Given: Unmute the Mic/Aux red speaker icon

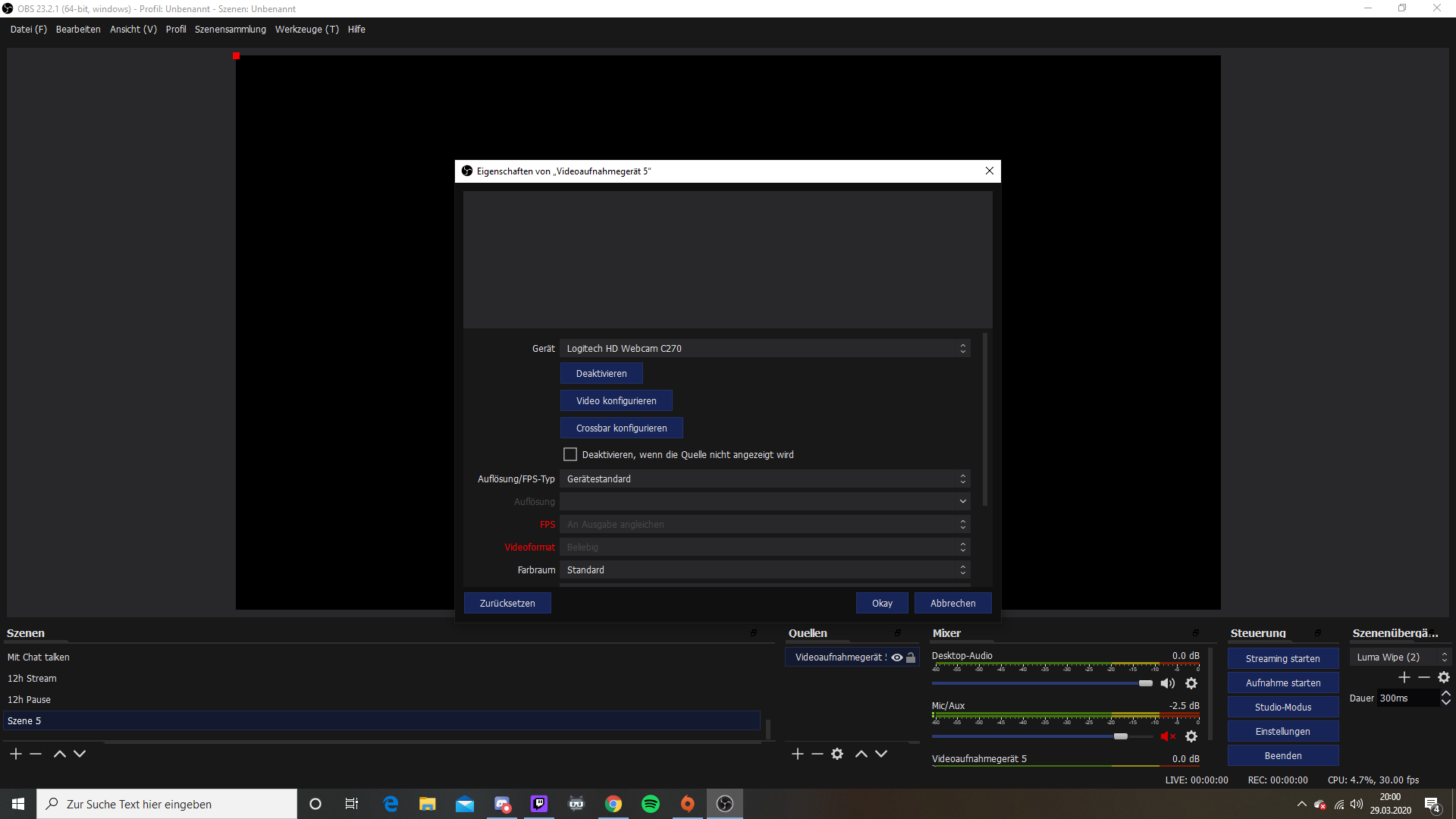Looking at the screenshot, I should tap(1168, 736).
